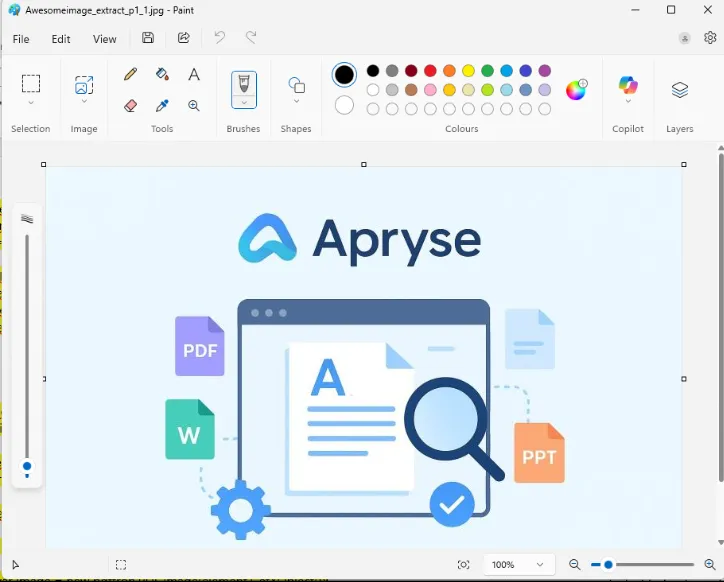
Task: Zoom out with the minus magnifier
Action: pos(574,564)
